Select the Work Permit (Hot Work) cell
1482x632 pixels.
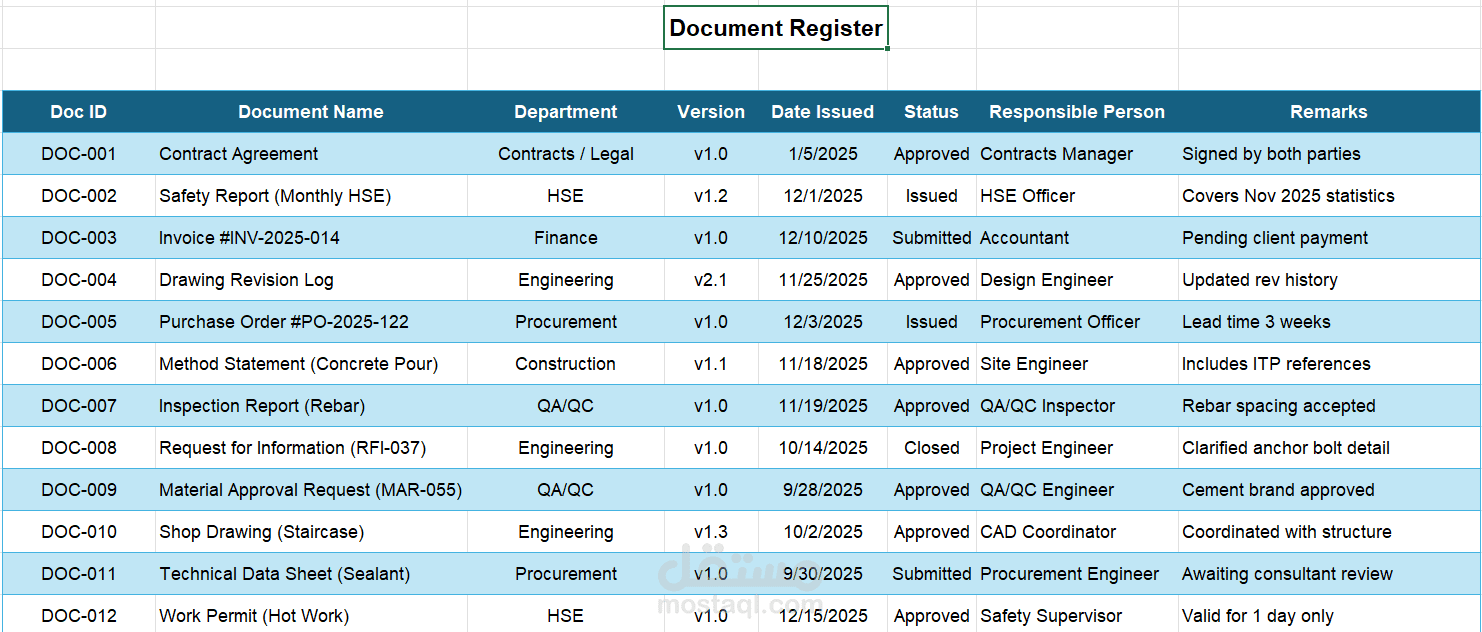(311, 614)
